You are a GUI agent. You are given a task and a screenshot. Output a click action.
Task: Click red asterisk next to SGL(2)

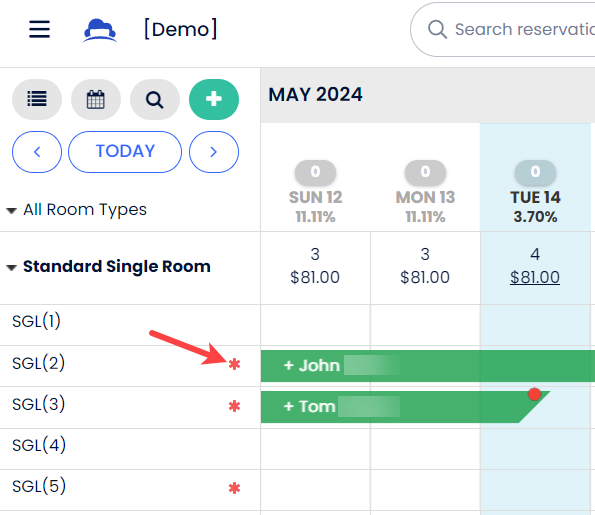tap(235, 364)
